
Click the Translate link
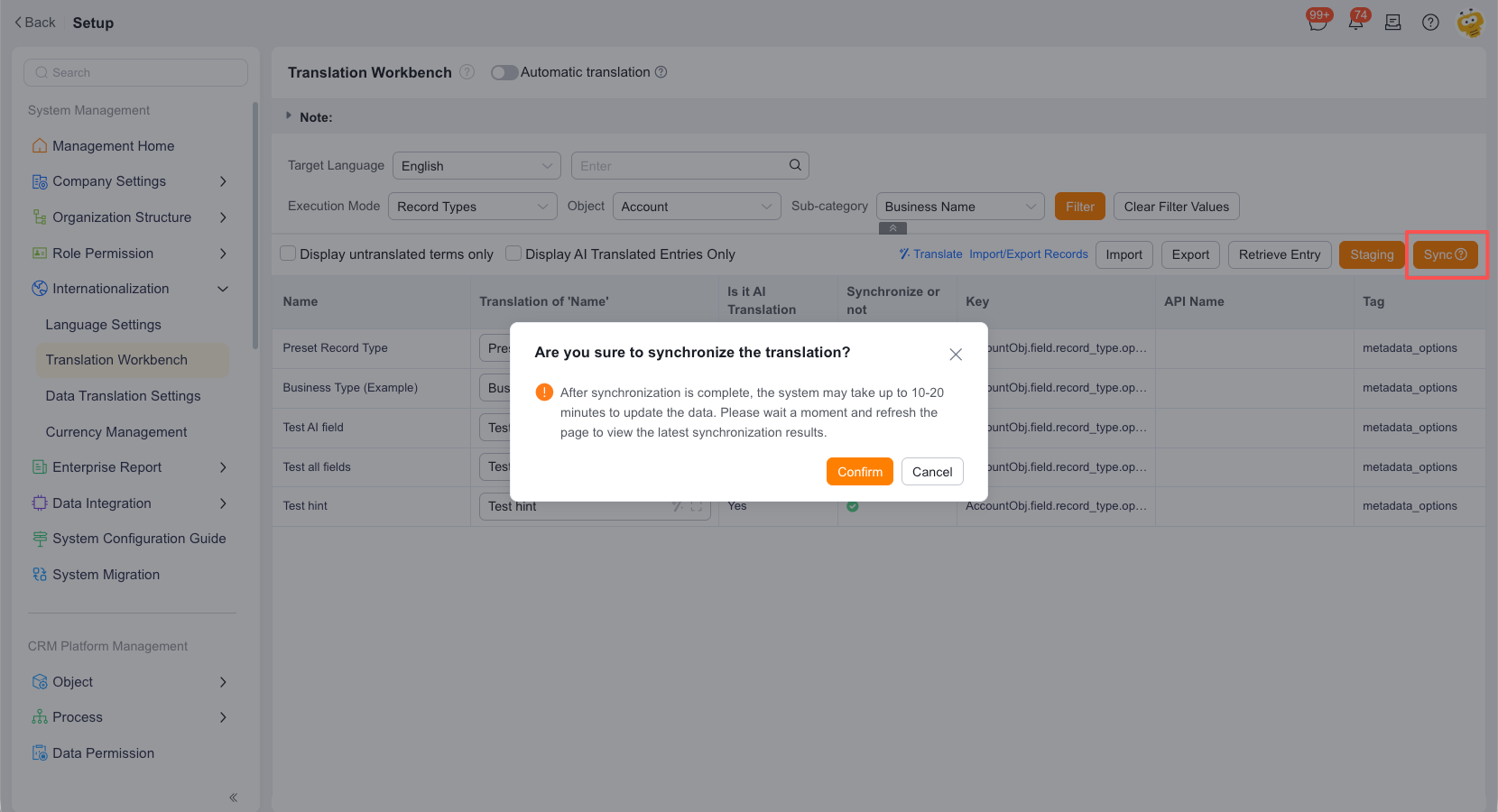[930, 254]
